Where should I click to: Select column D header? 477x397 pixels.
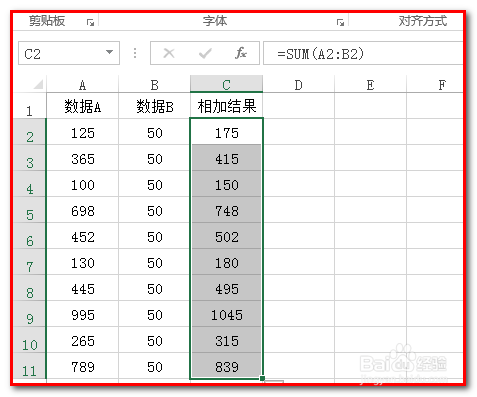299,84
